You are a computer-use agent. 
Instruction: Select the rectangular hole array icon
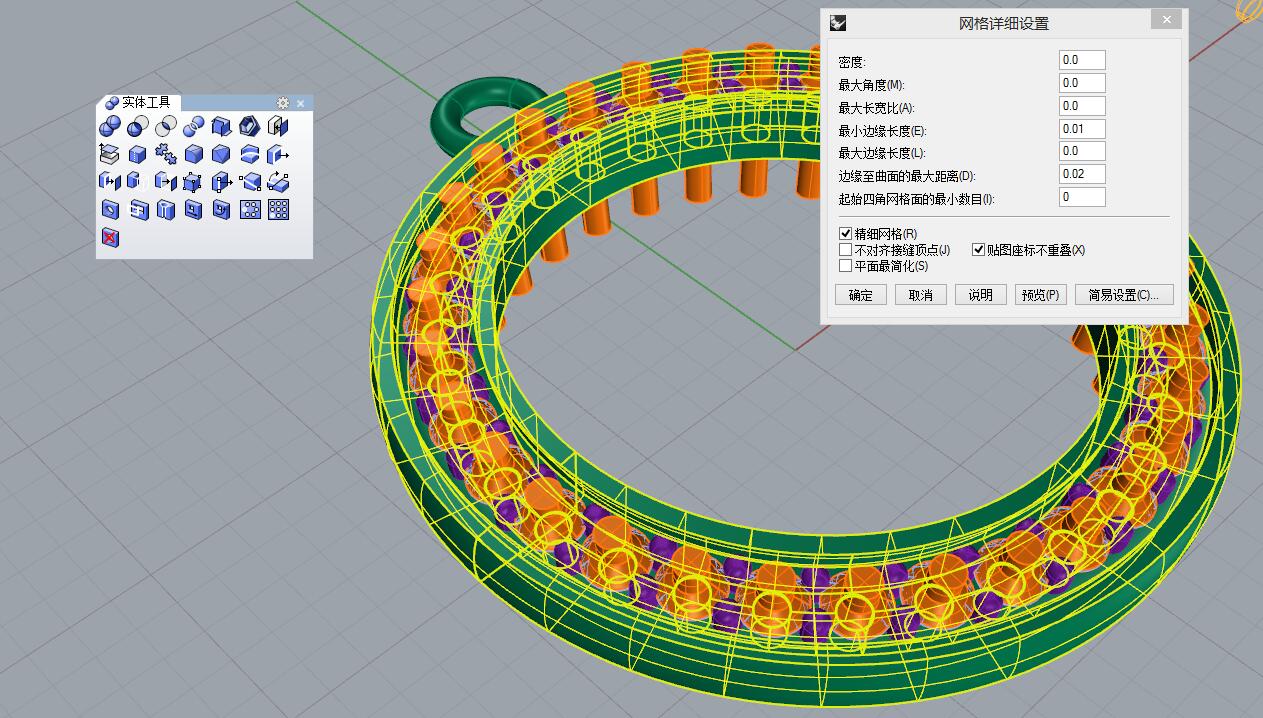[x=279, y=210]
